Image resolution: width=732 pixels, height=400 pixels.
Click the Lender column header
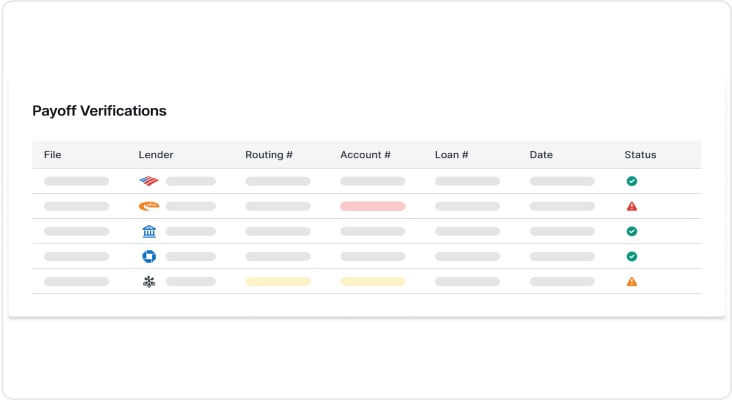[155, 154]
